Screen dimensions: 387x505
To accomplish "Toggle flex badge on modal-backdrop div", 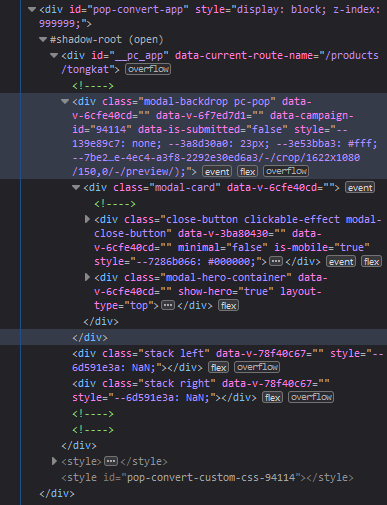I will (x=247, y=171).
